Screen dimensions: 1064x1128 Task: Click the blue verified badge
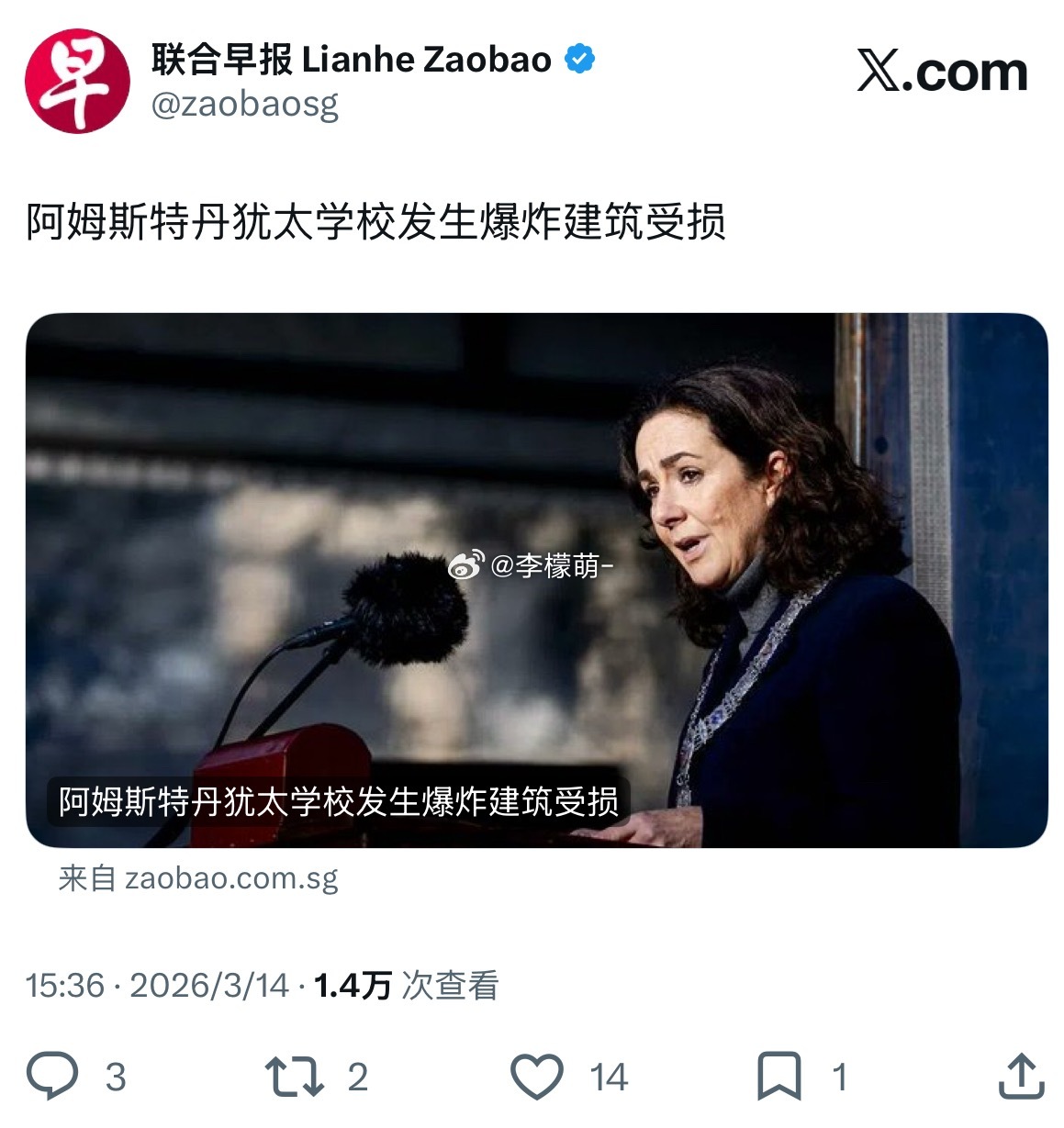(x=579, y=59)
